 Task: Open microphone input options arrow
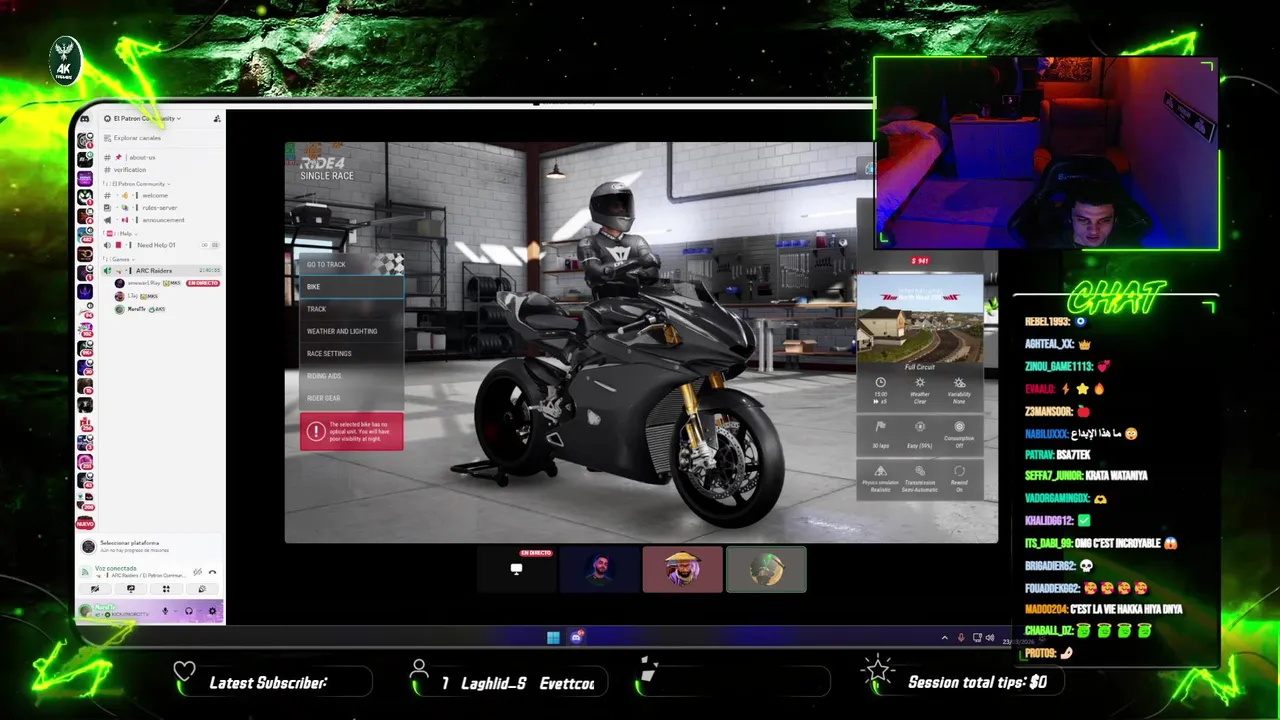click(174, 611)
